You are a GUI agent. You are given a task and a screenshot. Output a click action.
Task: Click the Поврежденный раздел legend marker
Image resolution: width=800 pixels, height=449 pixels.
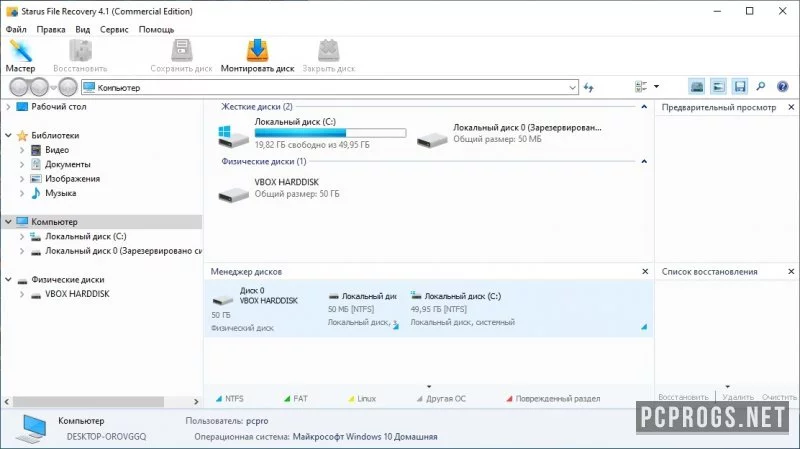pyautogui.click(x=509, y=398)
